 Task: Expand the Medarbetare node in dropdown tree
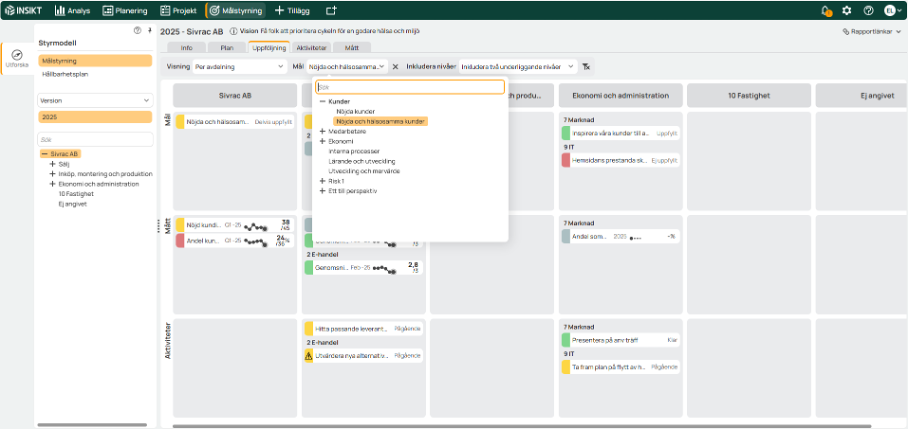[322, 131]
